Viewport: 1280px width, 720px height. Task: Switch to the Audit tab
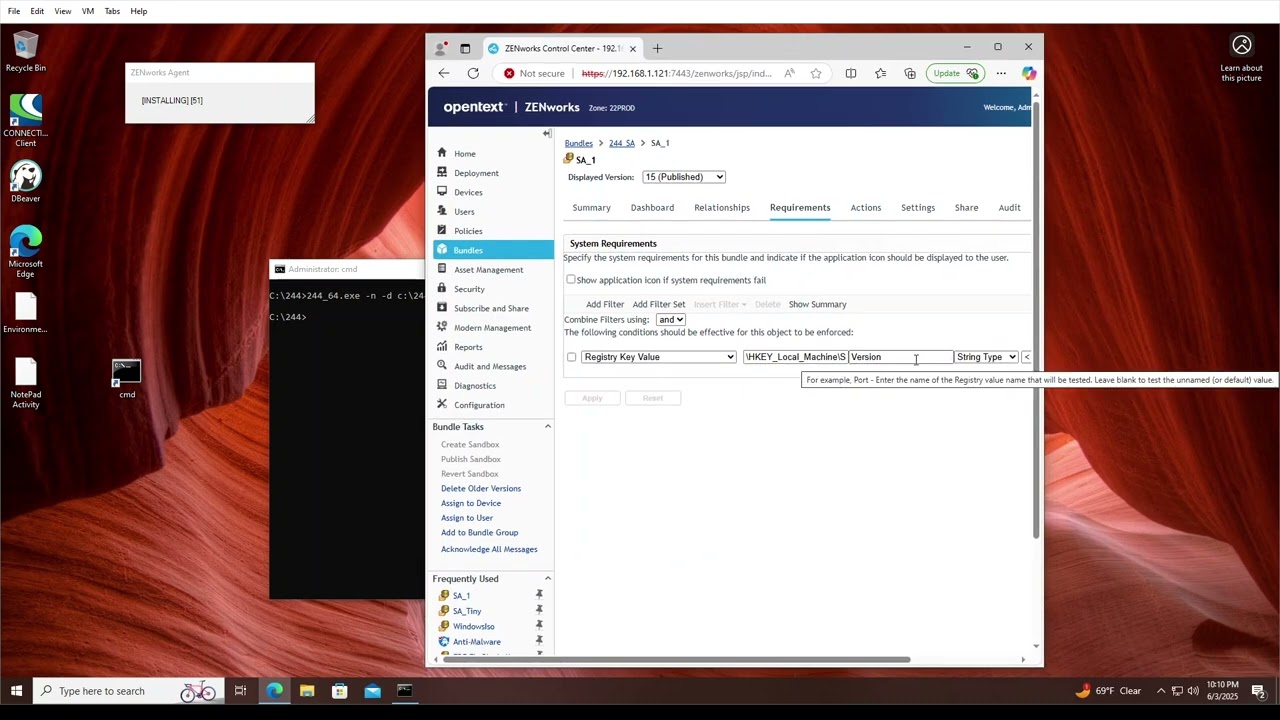click(x=1009, y=208)
